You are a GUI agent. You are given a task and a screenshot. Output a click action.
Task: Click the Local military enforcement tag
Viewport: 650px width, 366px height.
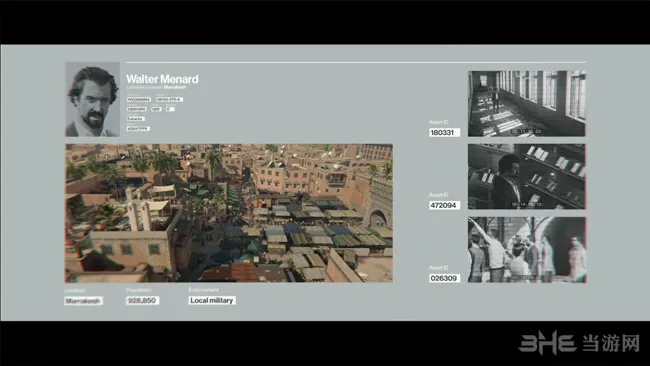[x=212, y=301]
